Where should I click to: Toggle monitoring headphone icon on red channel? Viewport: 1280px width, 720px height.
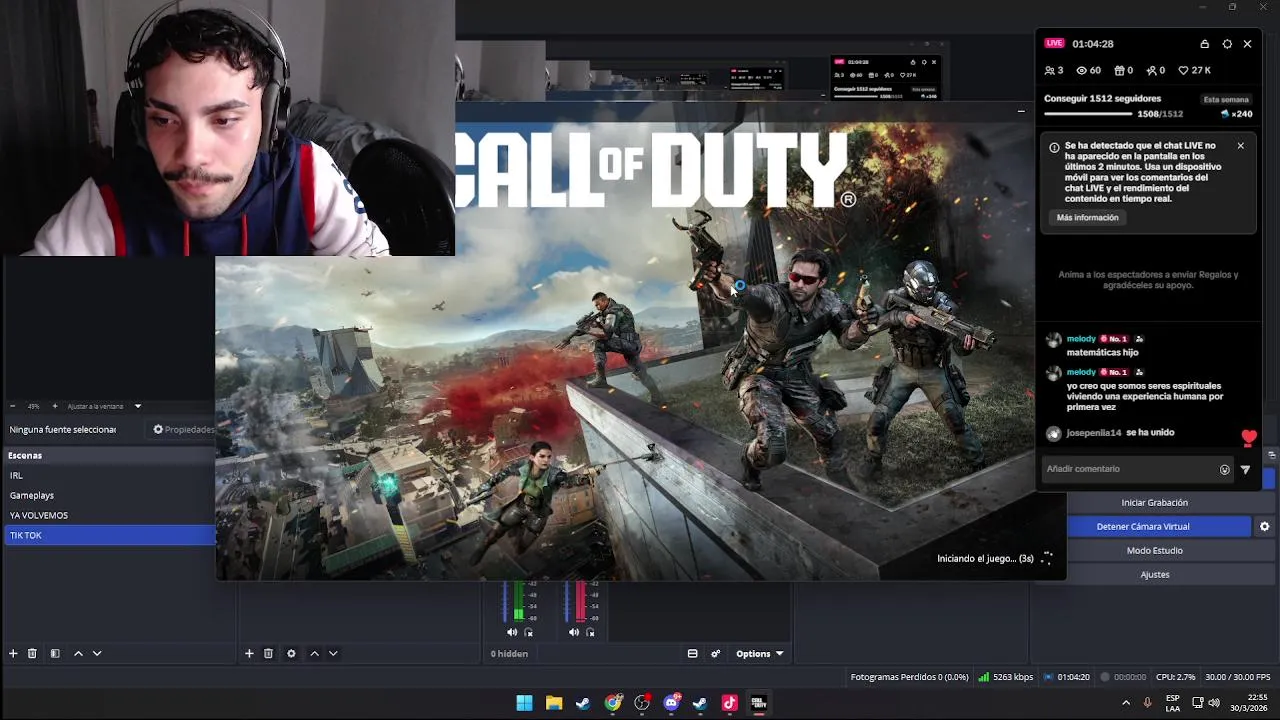(590, 632)
